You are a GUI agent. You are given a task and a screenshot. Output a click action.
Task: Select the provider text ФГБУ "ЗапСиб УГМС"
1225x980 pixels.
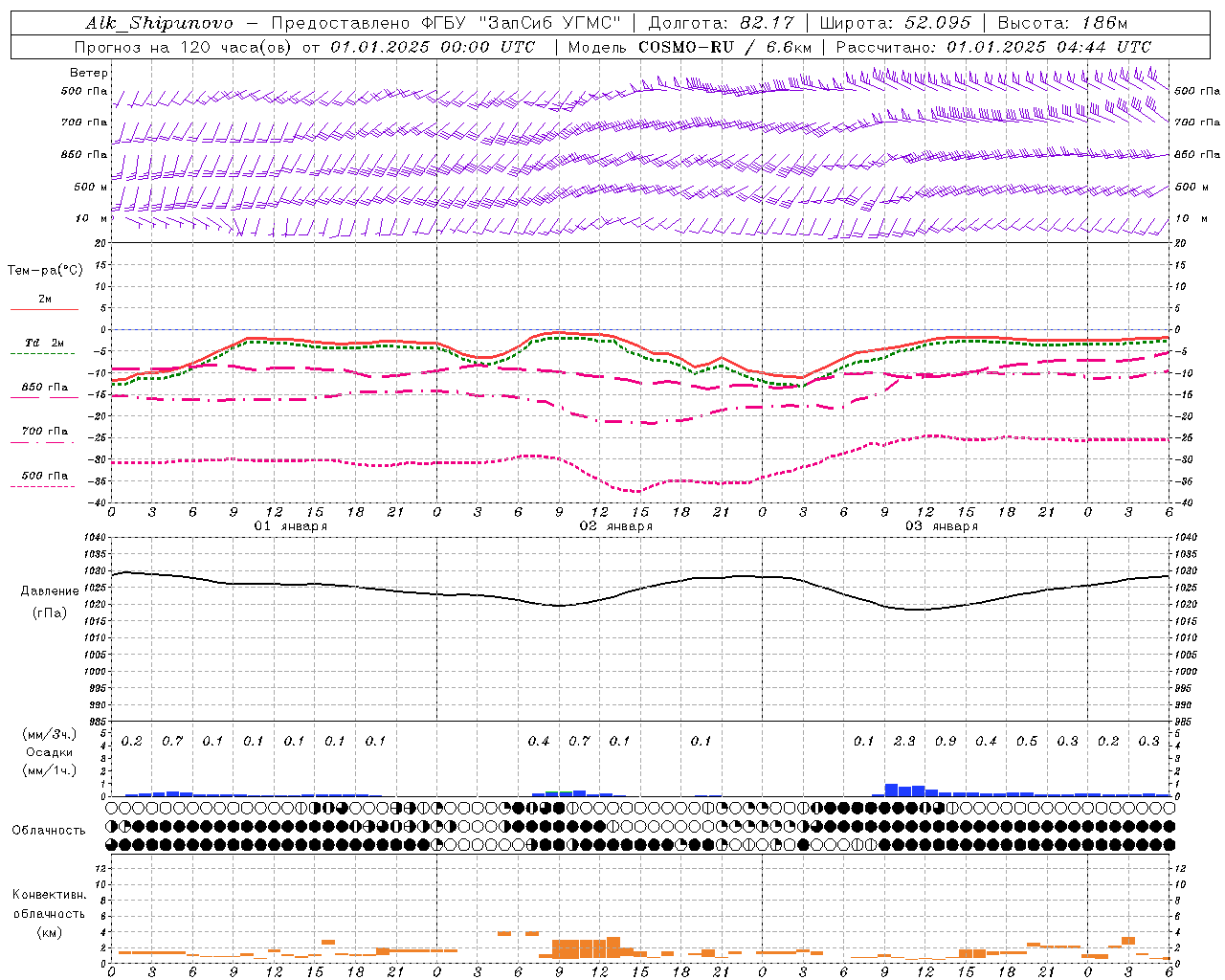pyautogui.click(x=522, y=23)
